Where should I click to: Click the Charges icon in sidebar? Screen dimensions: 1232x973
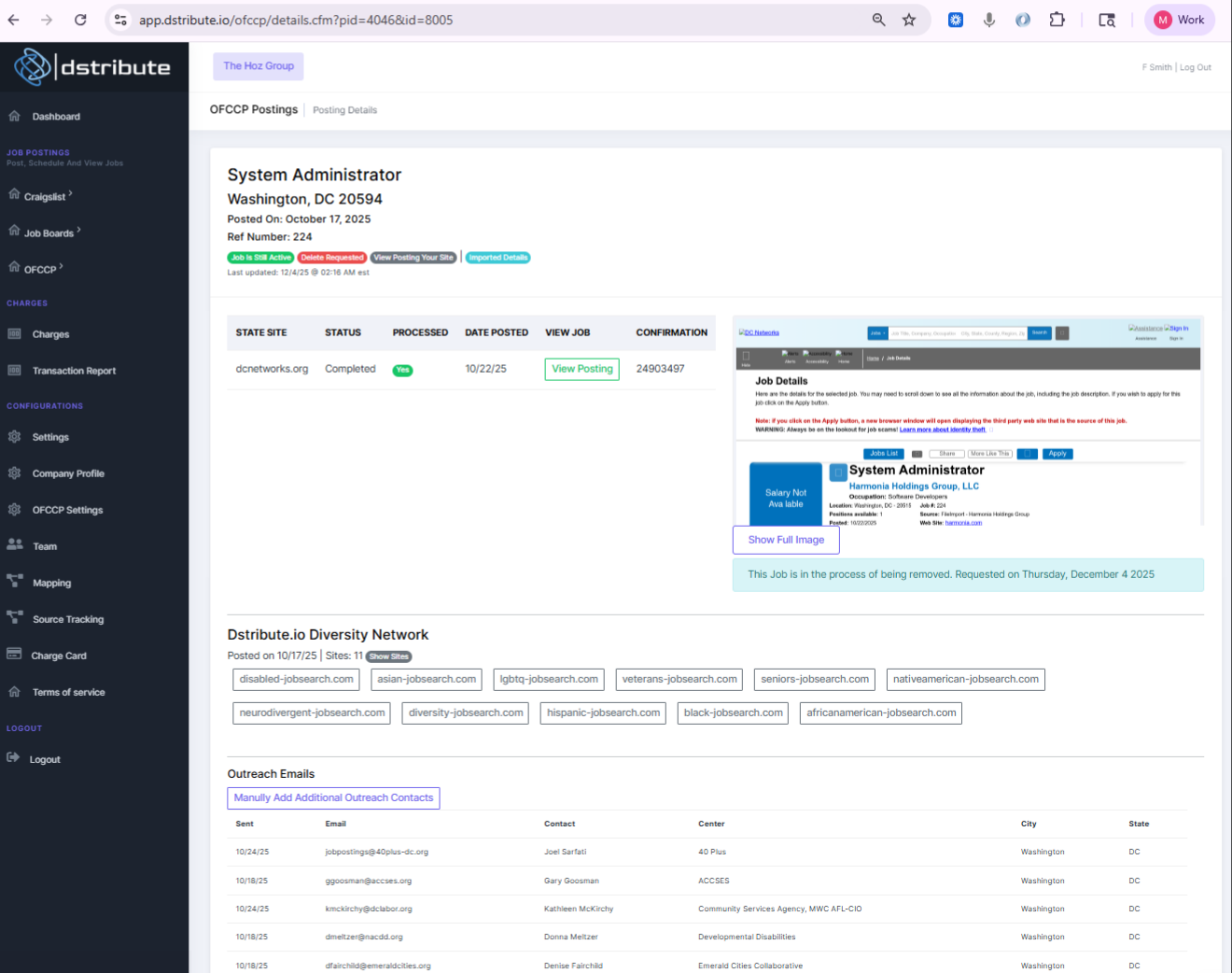pyautogui.click(x=14, y=334)
